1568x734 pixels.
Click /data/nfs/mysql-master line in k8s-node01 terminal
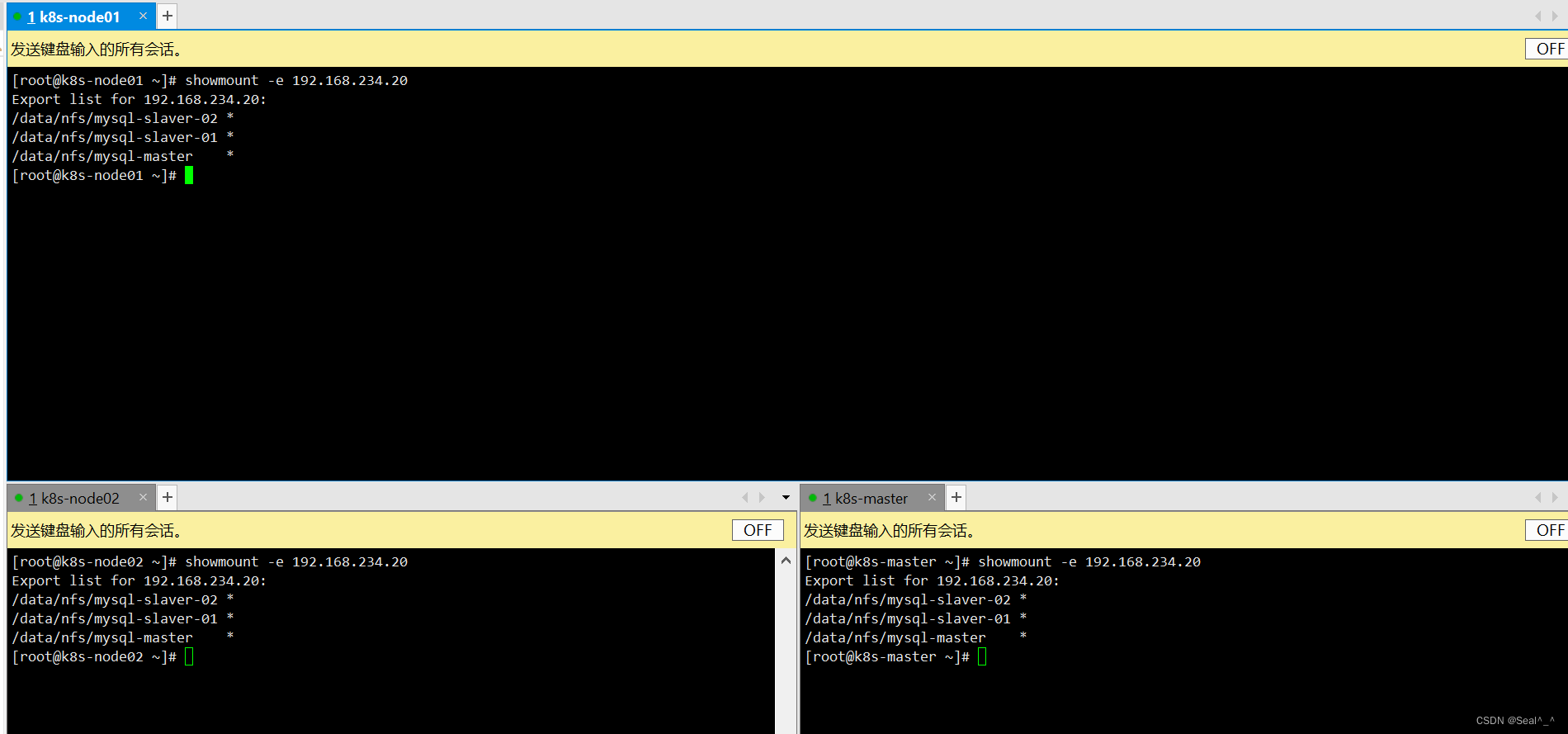pyautogui.click(x=123, y=156)
